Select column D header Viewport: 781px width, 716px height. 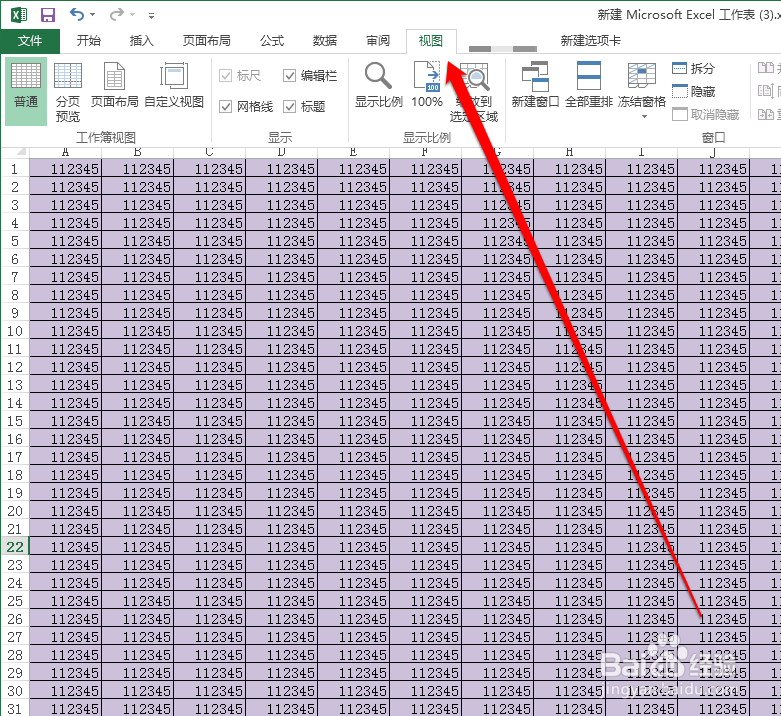point(281,152)
